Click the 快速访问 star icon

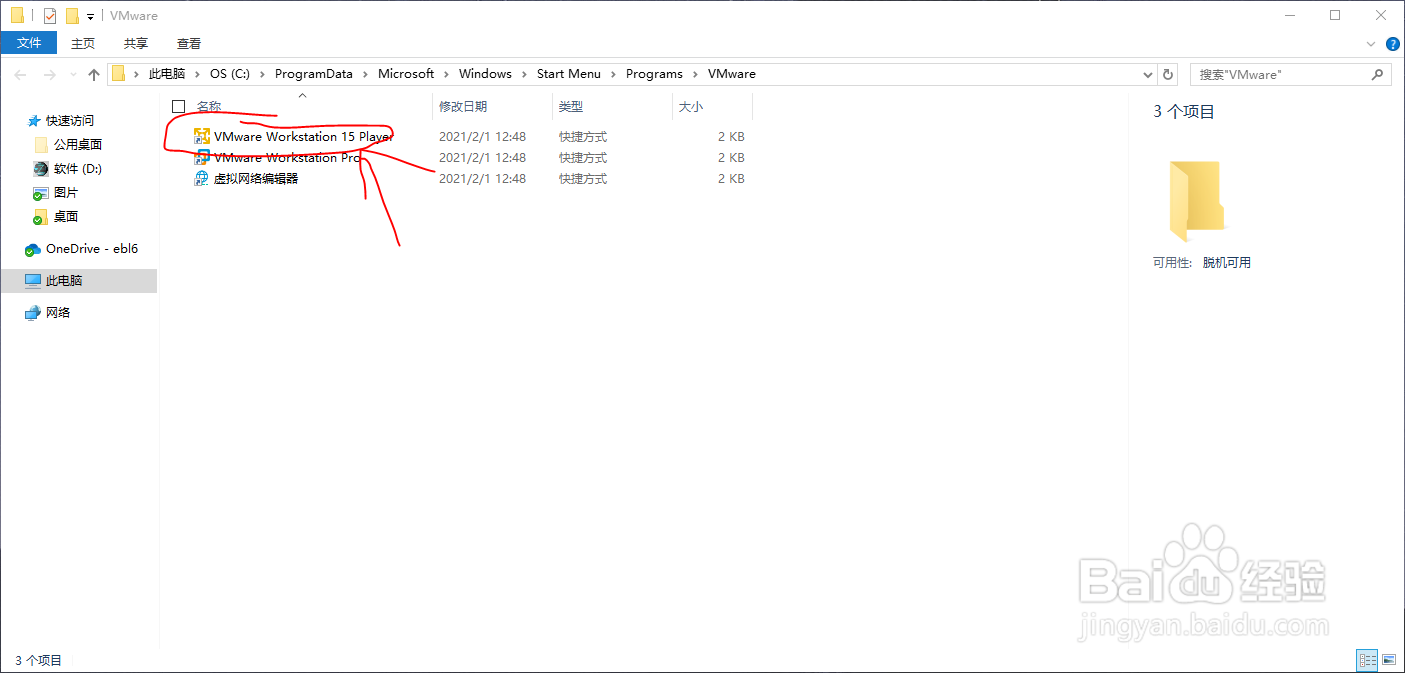coord(34,121)
